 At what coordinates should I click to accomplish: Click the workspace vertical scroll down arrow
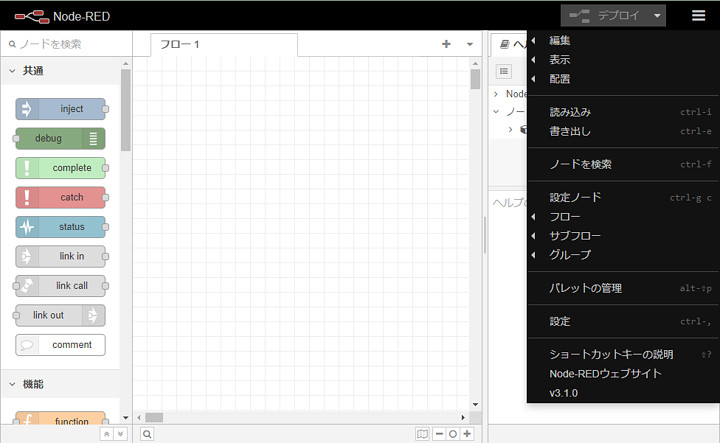475,404
